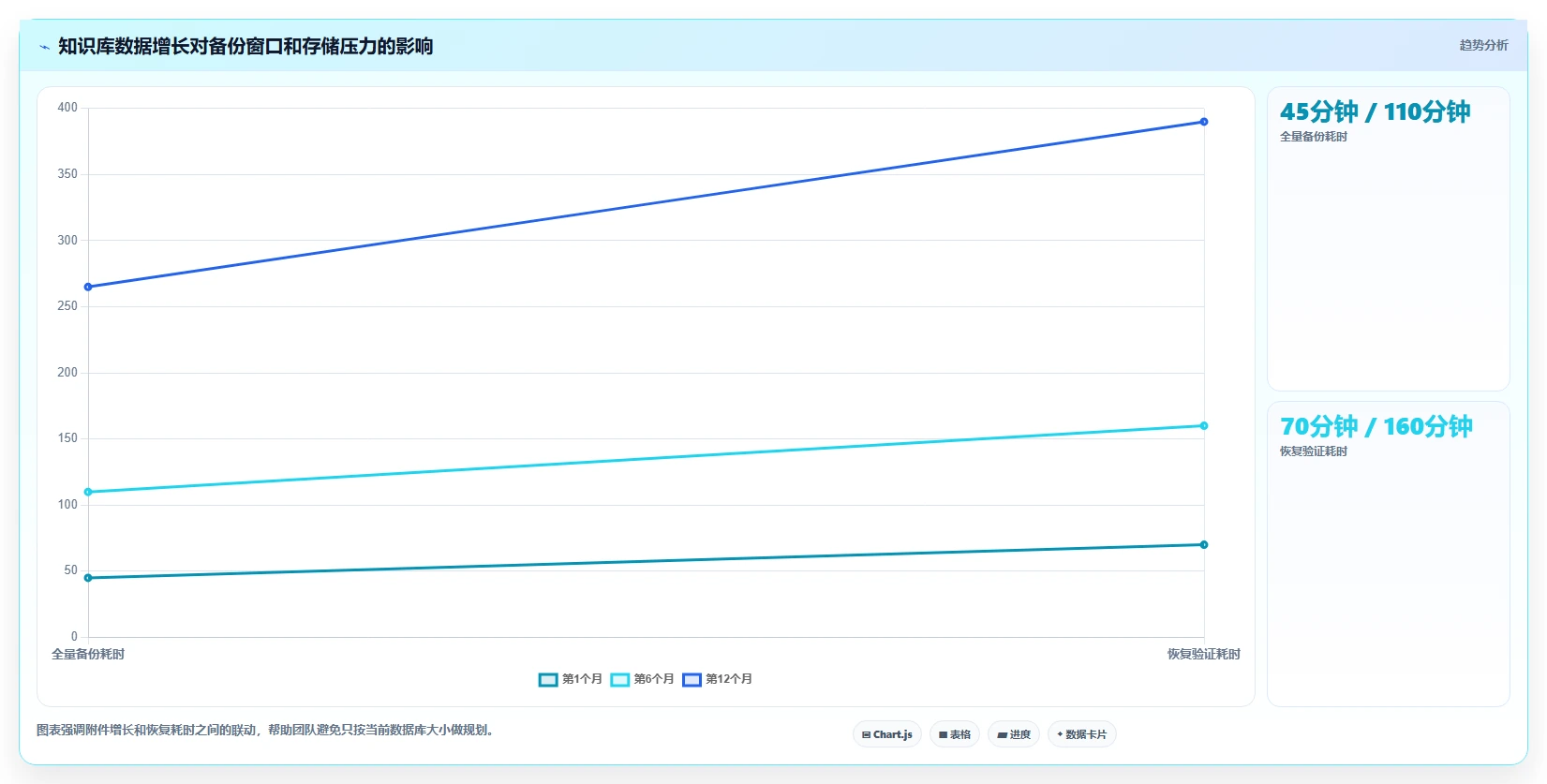
Task: Click the 第12个月 legend label
Action: coord(729,679)
